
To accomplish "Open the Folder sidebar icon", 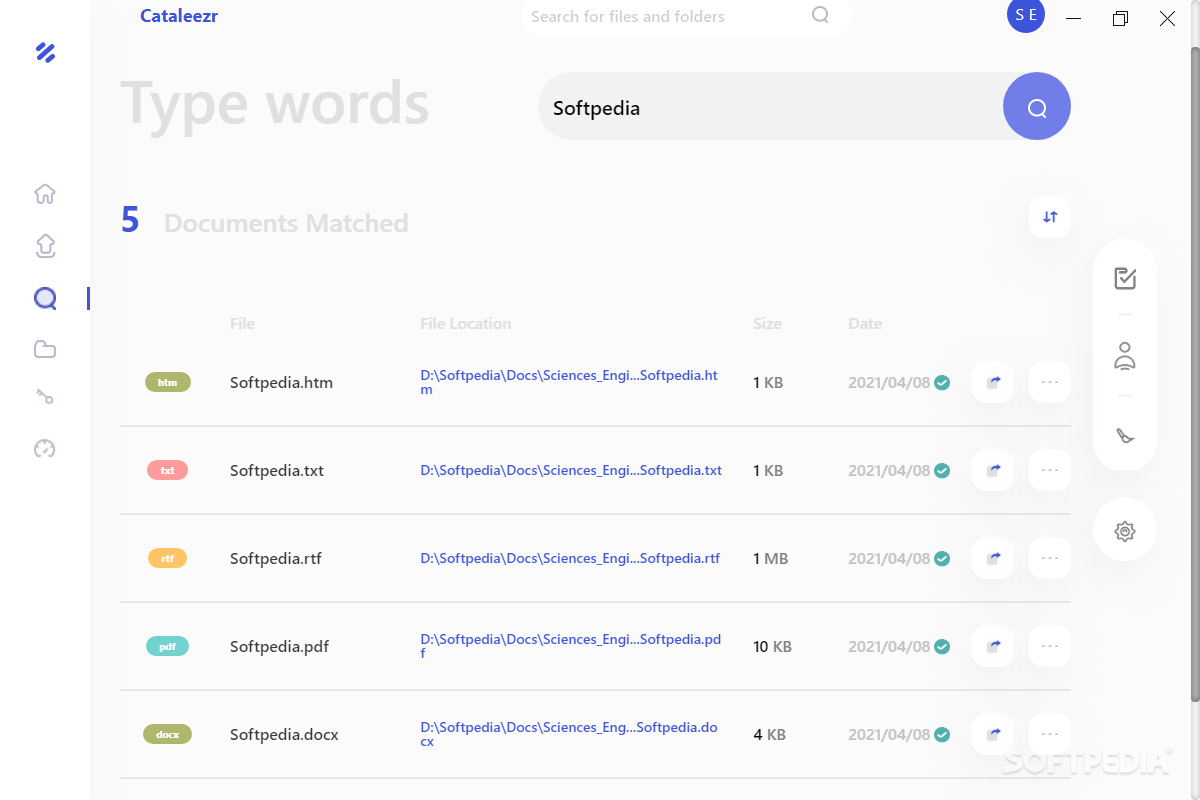I will coord(45,349).
